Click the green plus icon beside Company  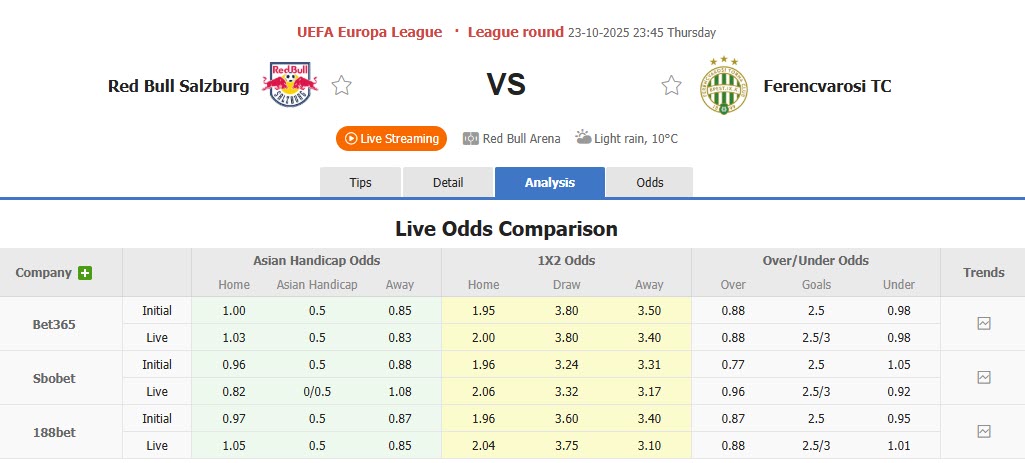(85, 273)
